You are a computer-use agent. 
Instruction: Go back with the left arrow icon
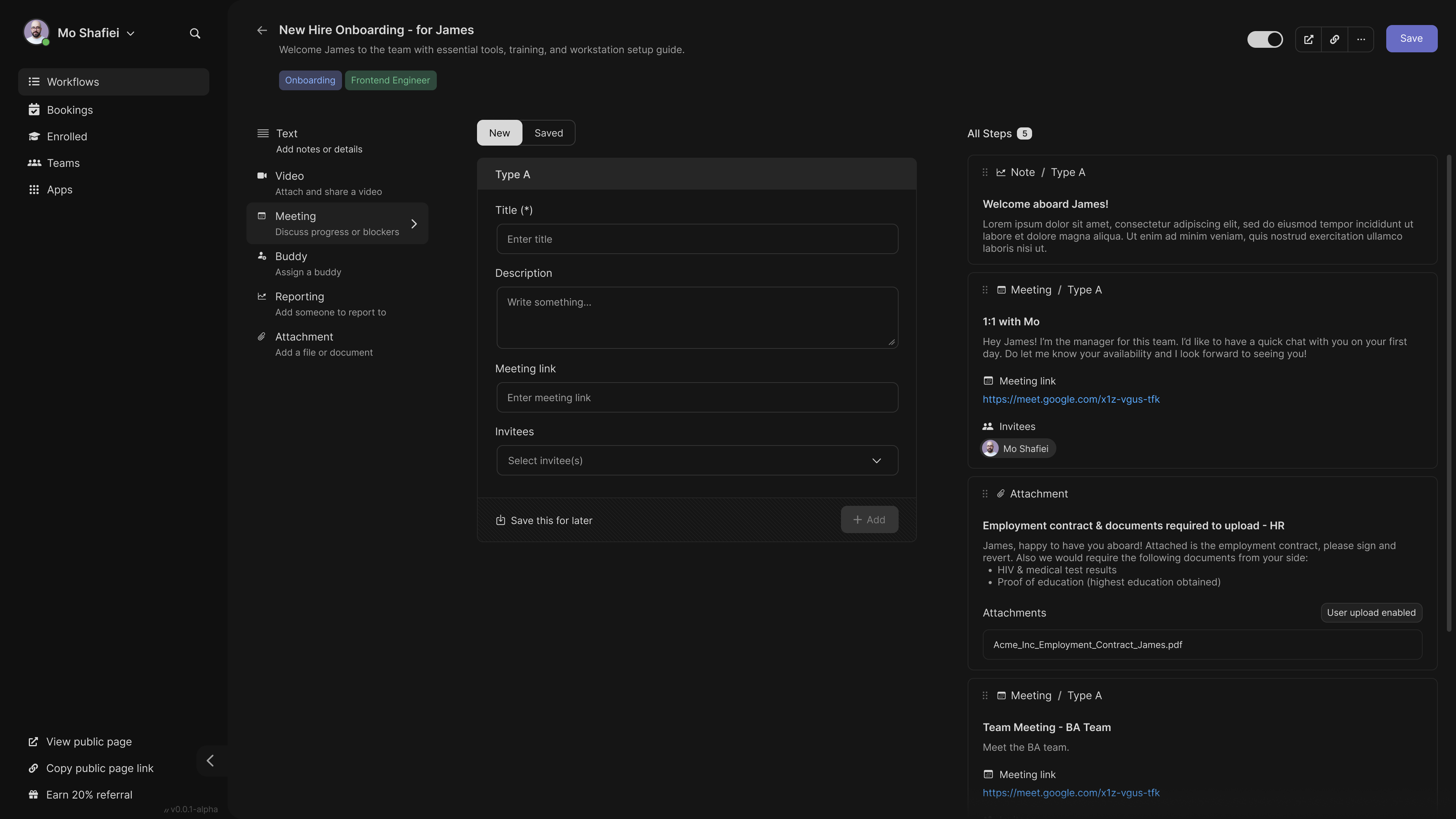tap(262, 30)
